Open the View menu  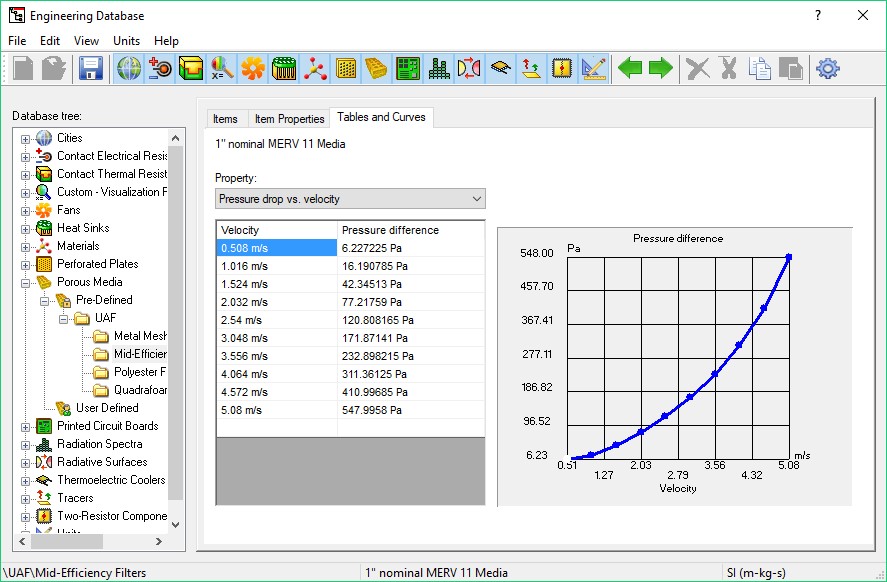click(x=86, y=41)
